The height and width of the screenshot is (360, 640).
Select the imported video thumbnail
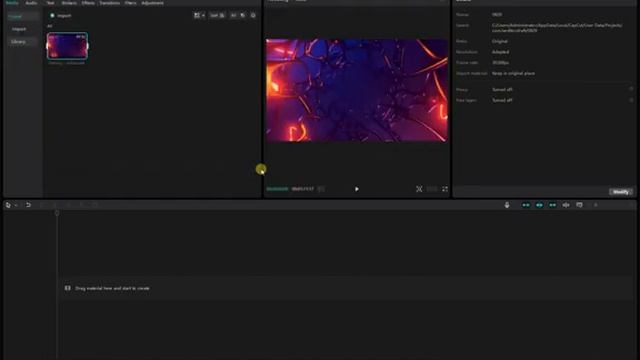[67, 46]
